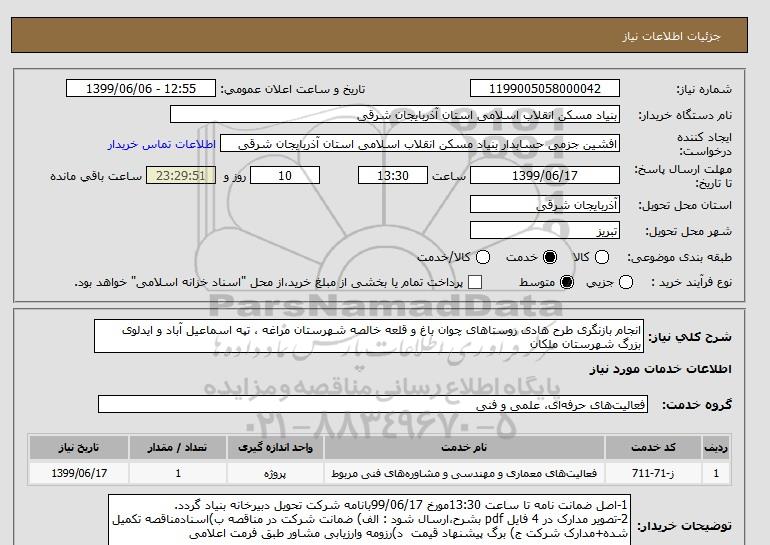Image resolution: width=770 pixels, height=545 pixels.
Task: Click the شرح کلی نیاز label
Action: coord(690,337)
